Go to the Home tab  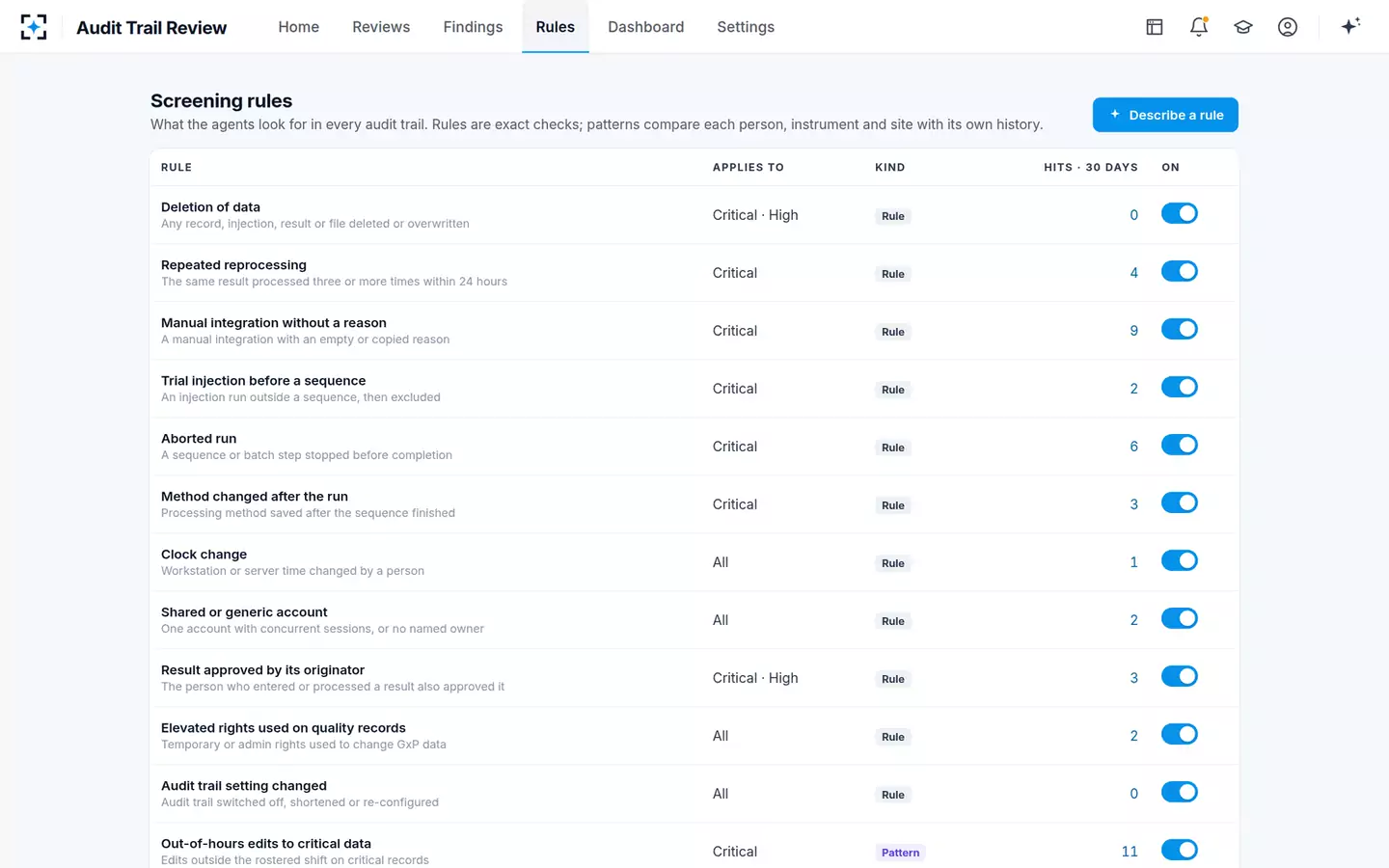(x=299, y=27)
